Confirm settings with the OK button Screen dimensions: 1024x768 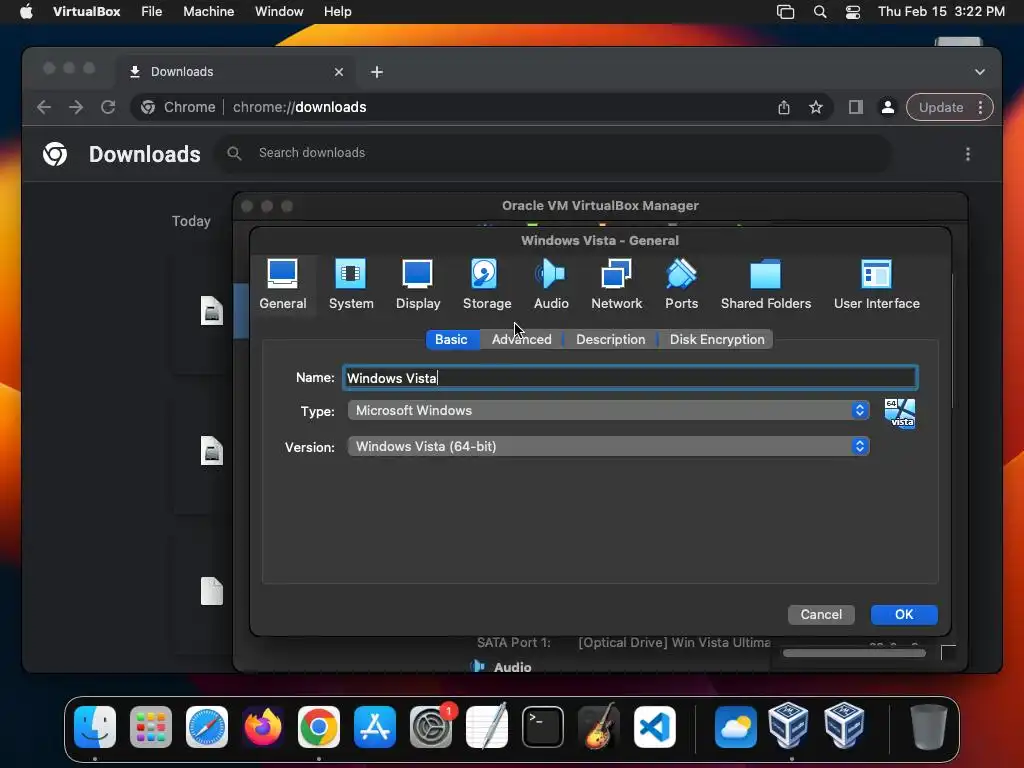coord(904,615)
